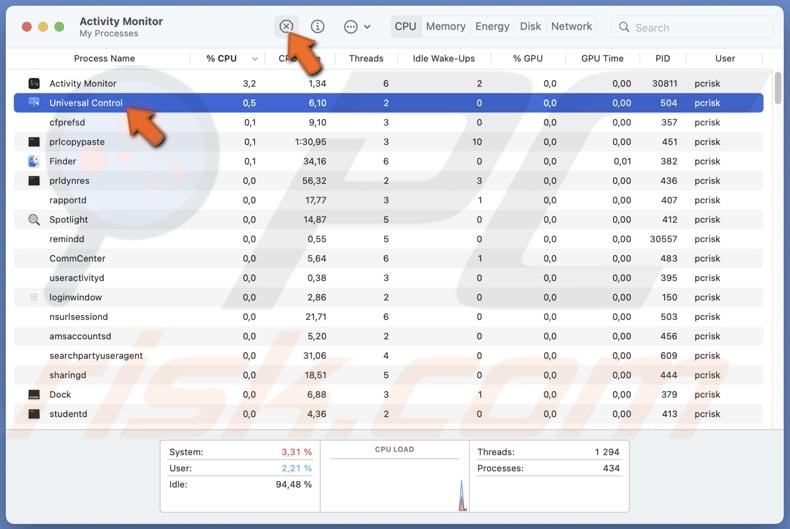The width and height of the screenshot is (790, 529).
Task: Click the Dock process icon
Action: 34,394
